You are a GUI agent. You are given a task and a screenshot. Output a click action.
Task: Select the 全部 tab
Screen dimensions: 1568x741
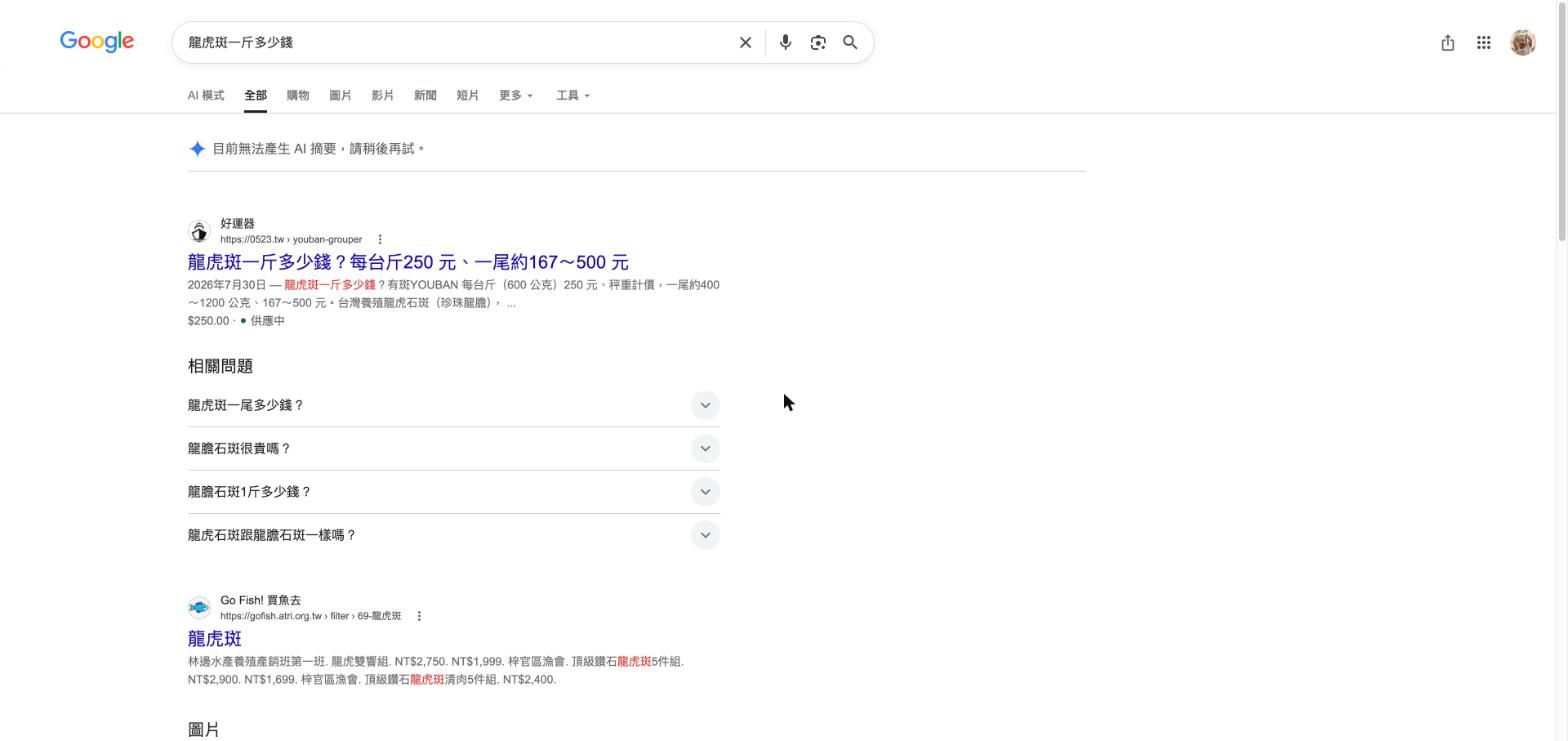(255, 95)
